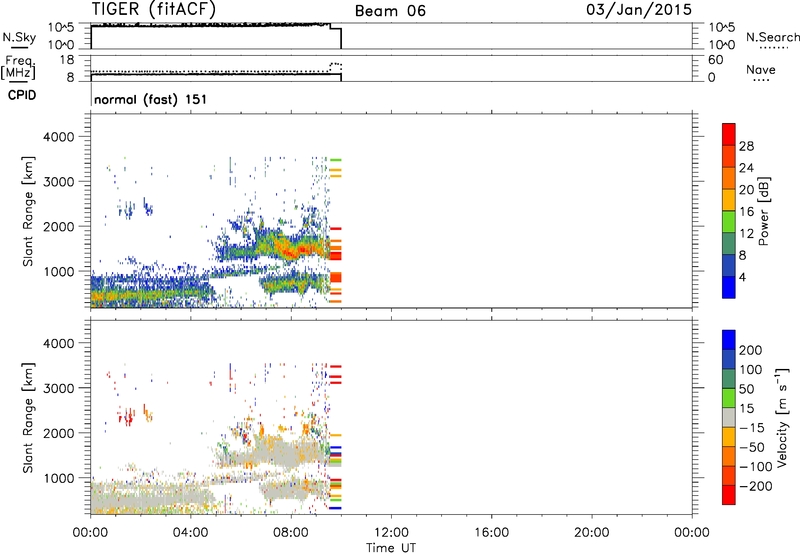Click the velocity colorbar label 200

[751, 350]
